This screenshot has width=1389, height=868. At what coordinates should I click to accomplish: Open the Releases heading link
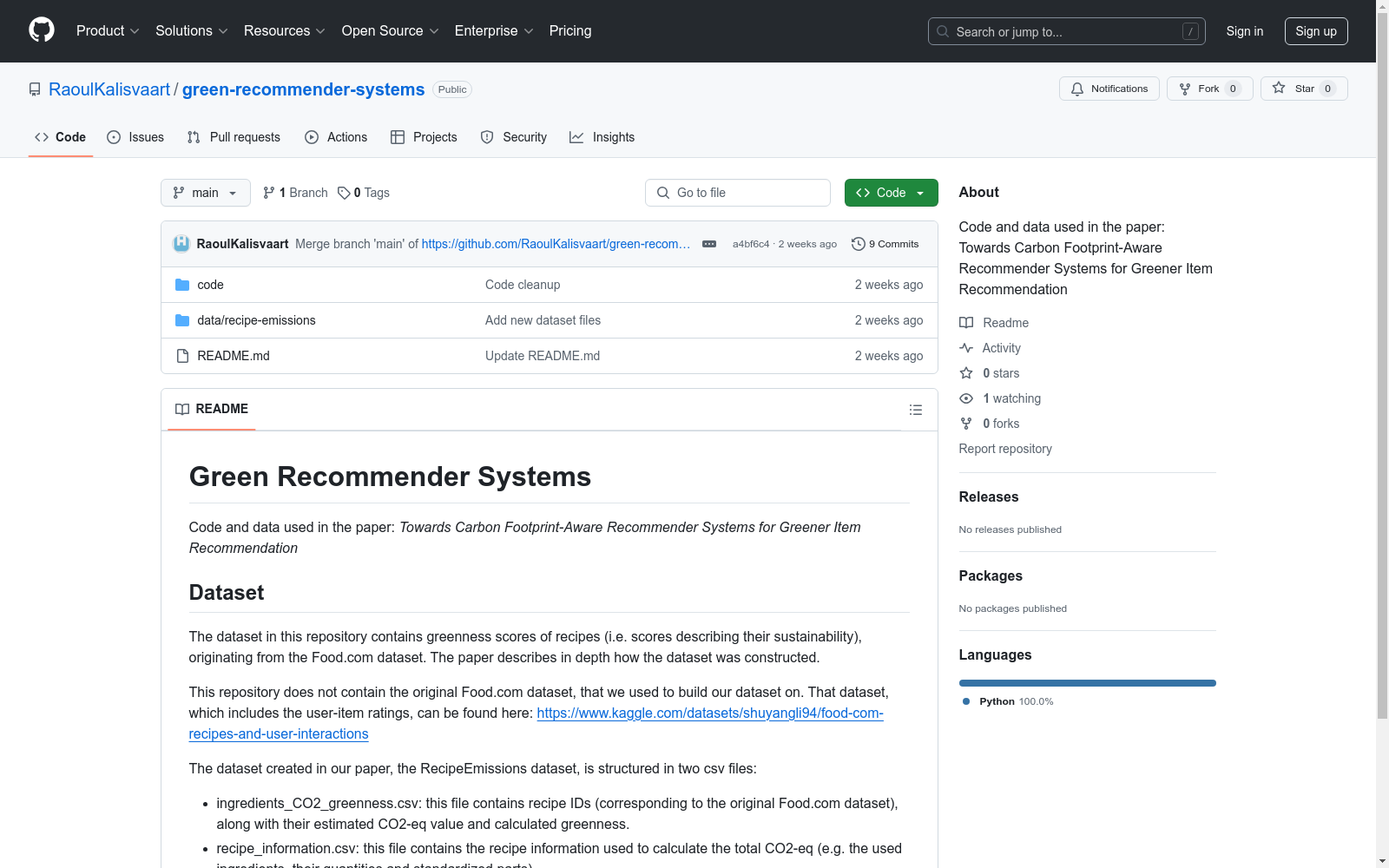tap(989, 497)
